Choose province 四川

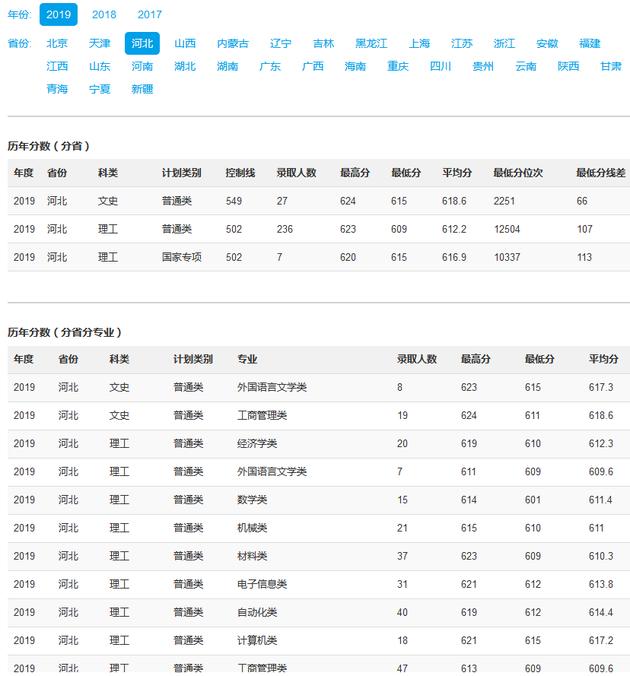[441, 66]
